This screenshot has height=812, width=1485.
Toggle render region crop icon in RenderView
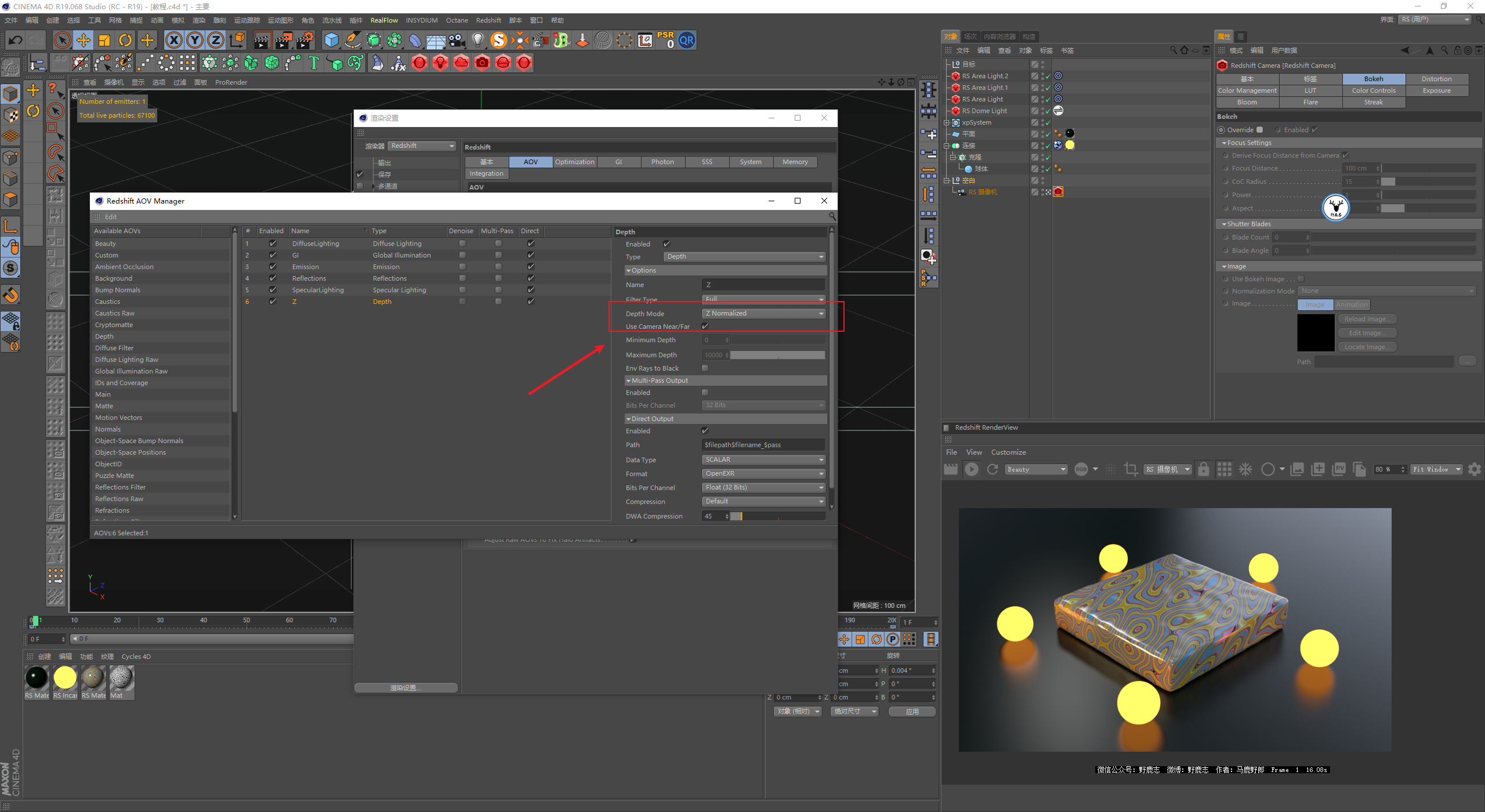[x=1131, y=469]
